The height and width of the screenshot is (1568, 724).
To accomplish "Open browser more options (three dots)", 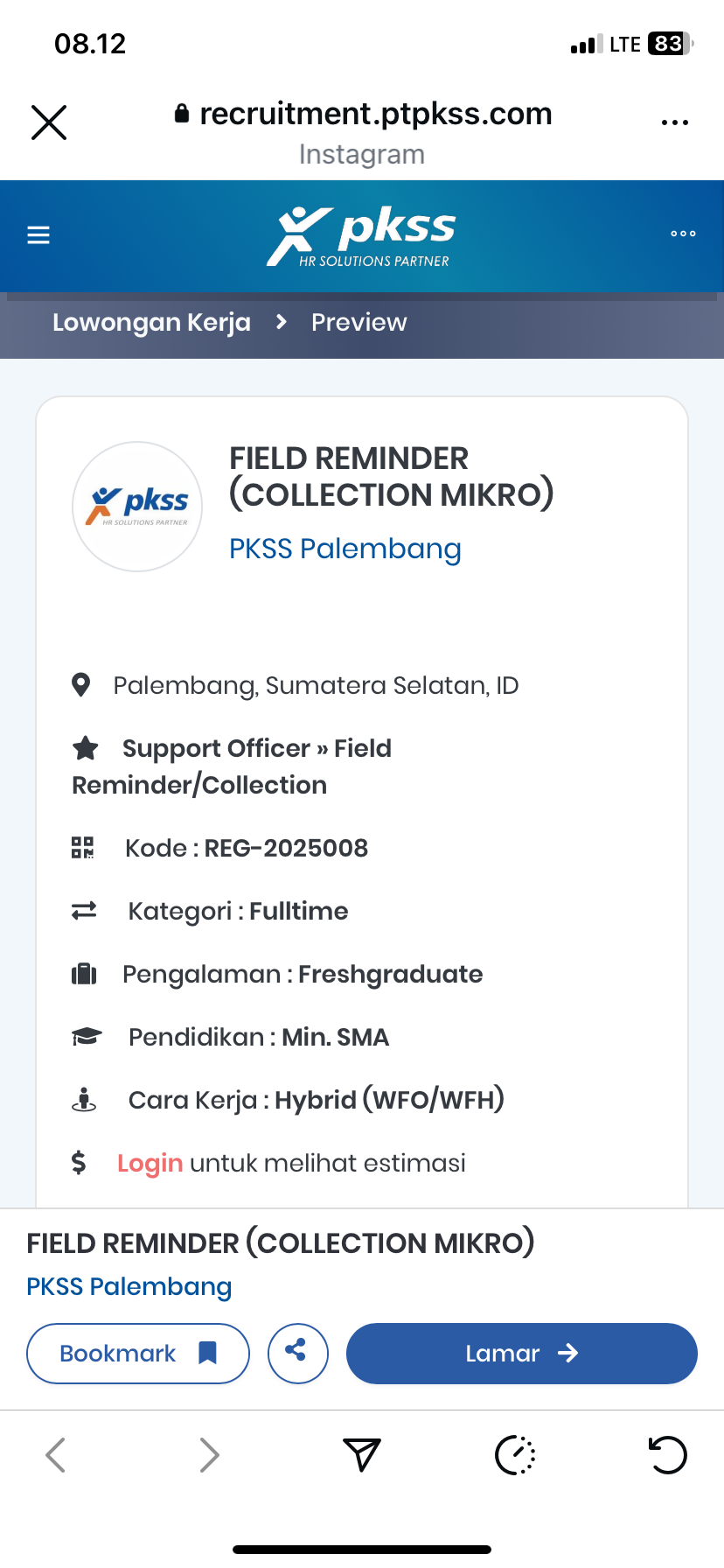I will 674,122.
